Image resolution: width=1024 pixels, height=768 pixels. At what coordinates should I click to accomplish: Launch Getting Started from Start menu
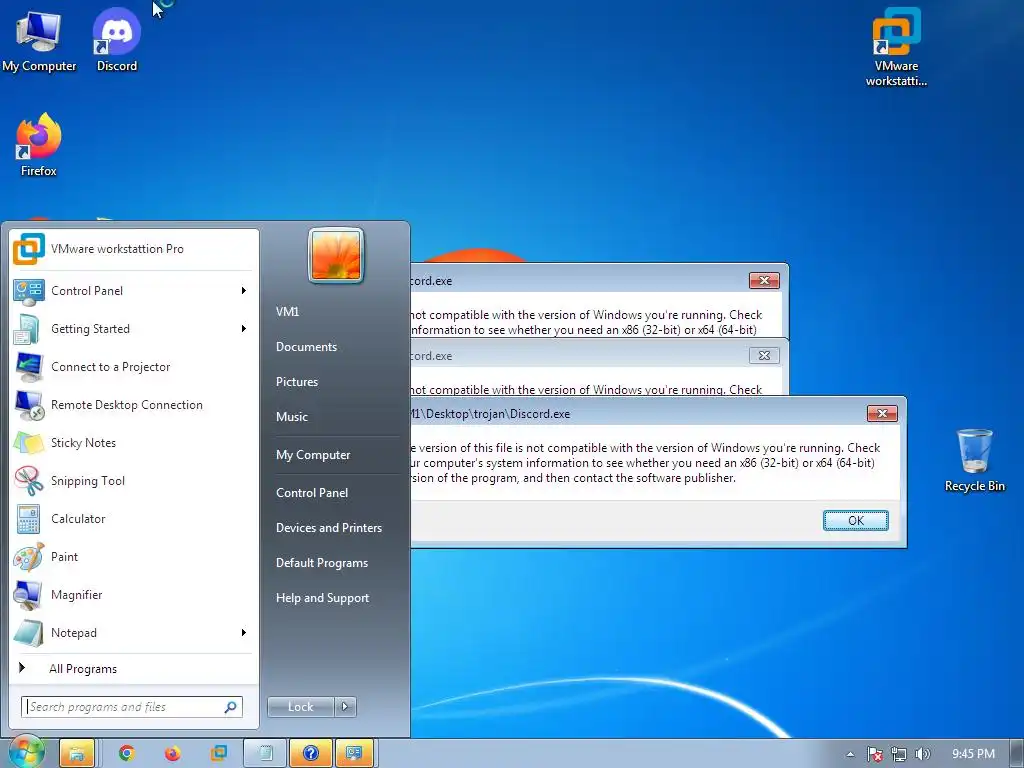pyautogui.click(x=133, y=328)
